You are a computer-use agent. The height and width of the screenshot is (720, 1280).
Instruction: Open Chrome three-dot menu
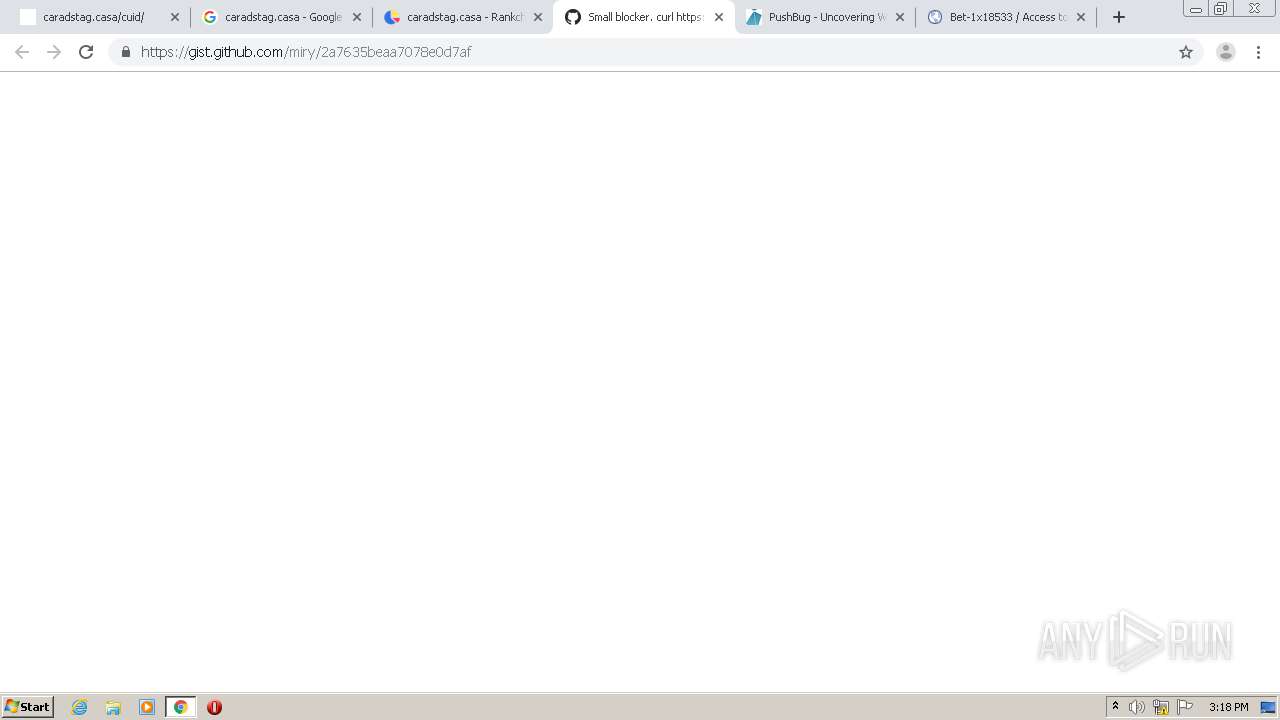click(x=1259, y=52)
